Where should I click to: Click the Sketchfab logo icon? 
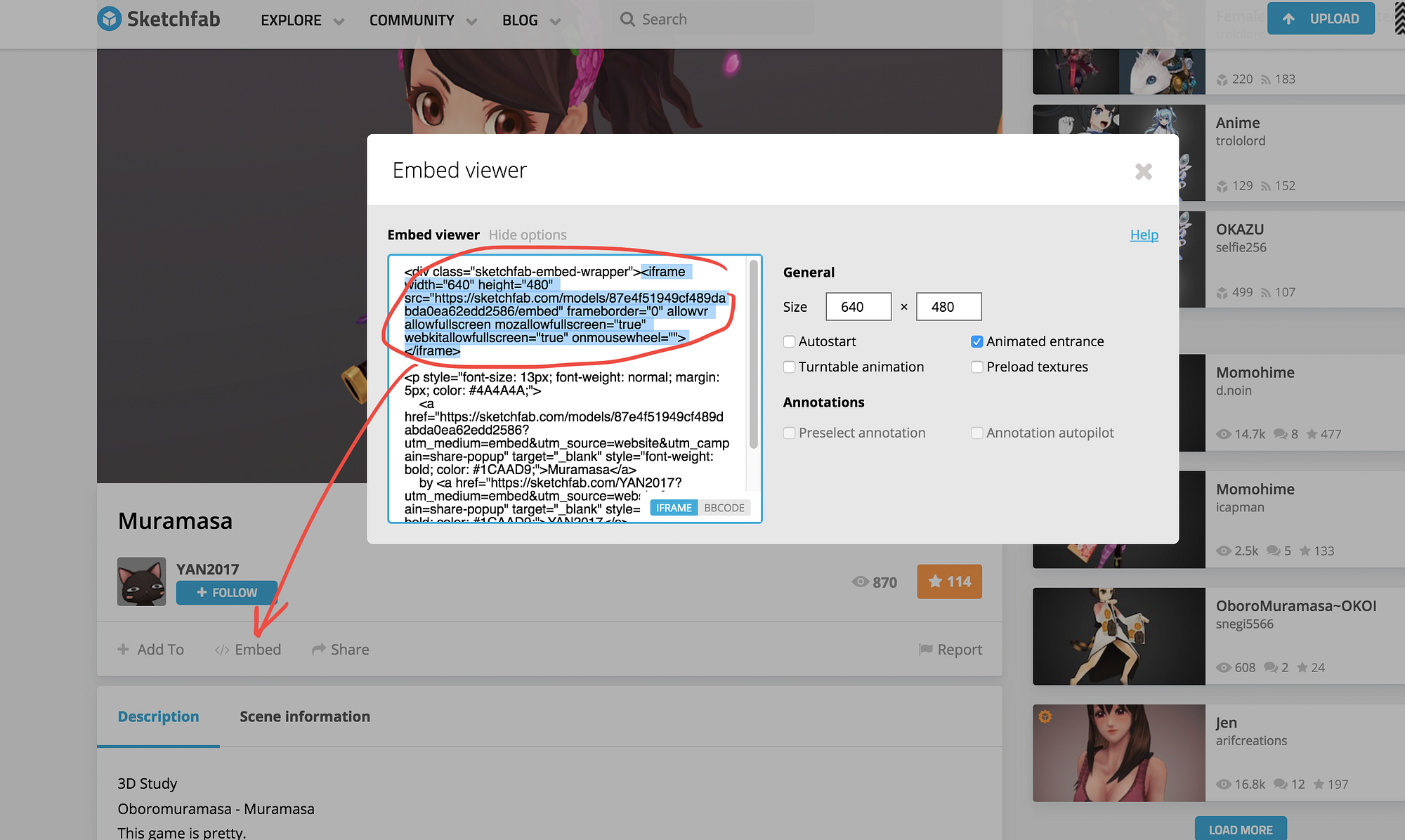pos(109,19)
